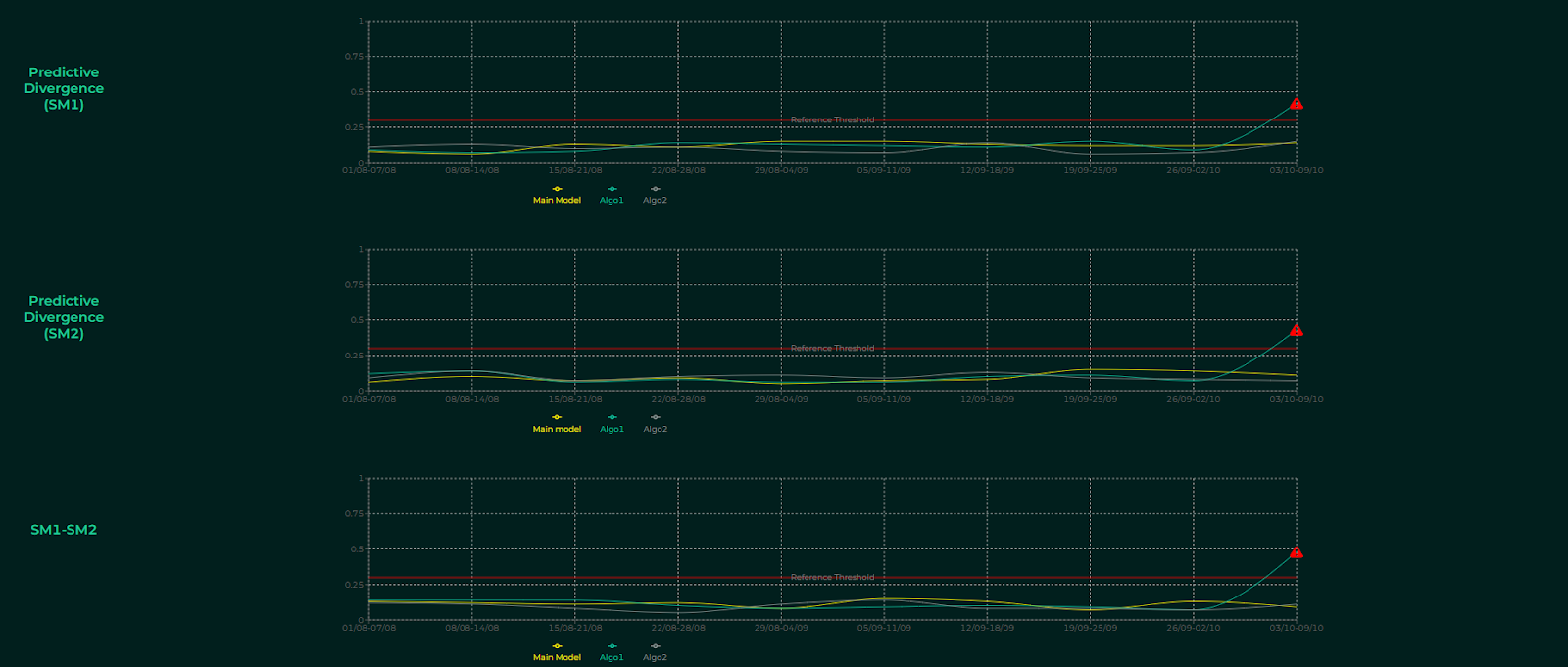Click the 0.5 y-axis tick on SM2 chart
This screenshot has width=1568, height=667.
357,320
